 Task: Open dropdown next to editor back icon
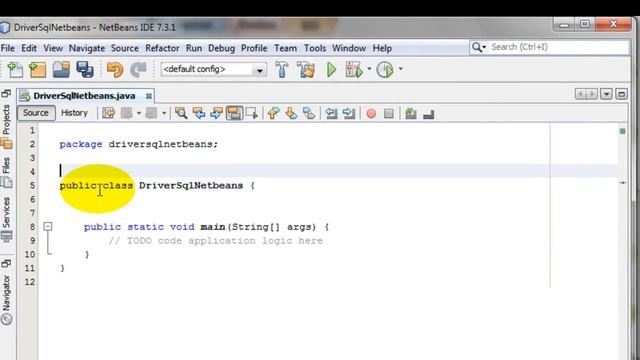tap(139, 113)
